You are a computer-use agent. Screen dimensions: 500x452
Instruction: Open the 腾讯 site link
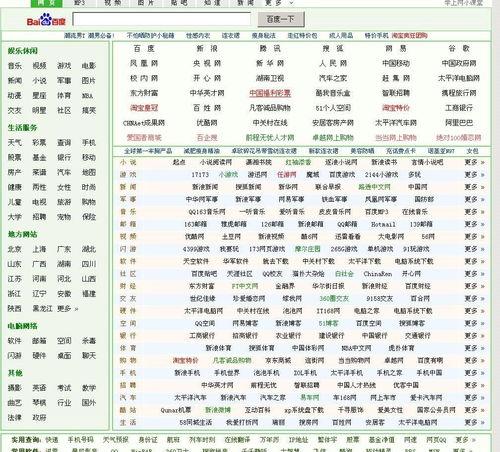pos(270,49)
